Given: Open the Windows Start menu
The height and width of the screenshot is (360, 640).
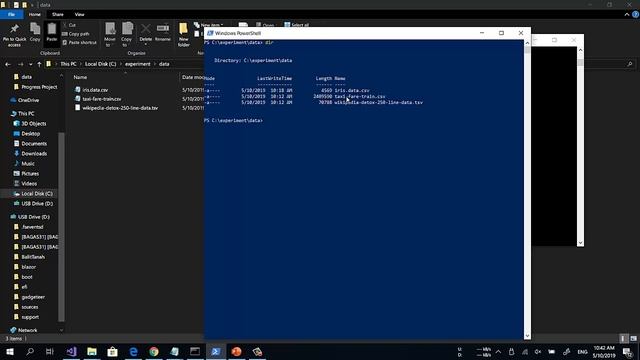Looking at the screenshot, I should pos(9,351).
